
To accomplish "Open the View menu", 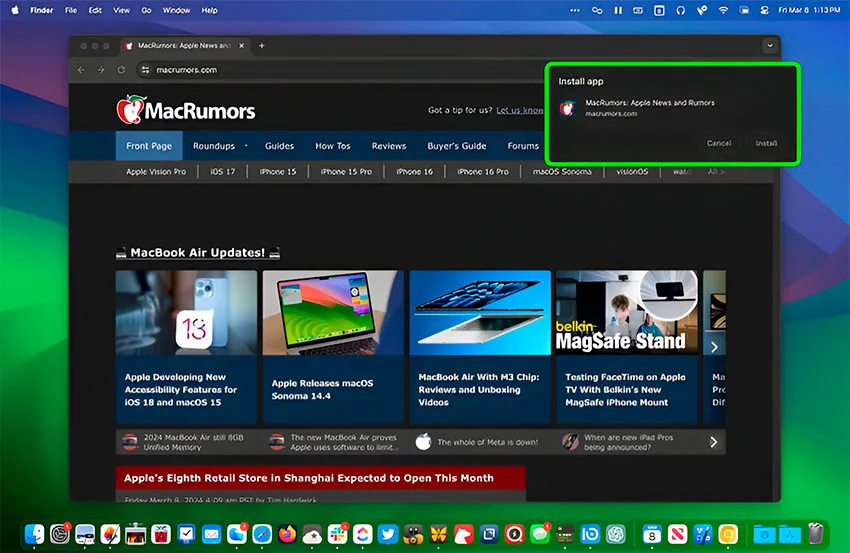I will coord(121,10).
